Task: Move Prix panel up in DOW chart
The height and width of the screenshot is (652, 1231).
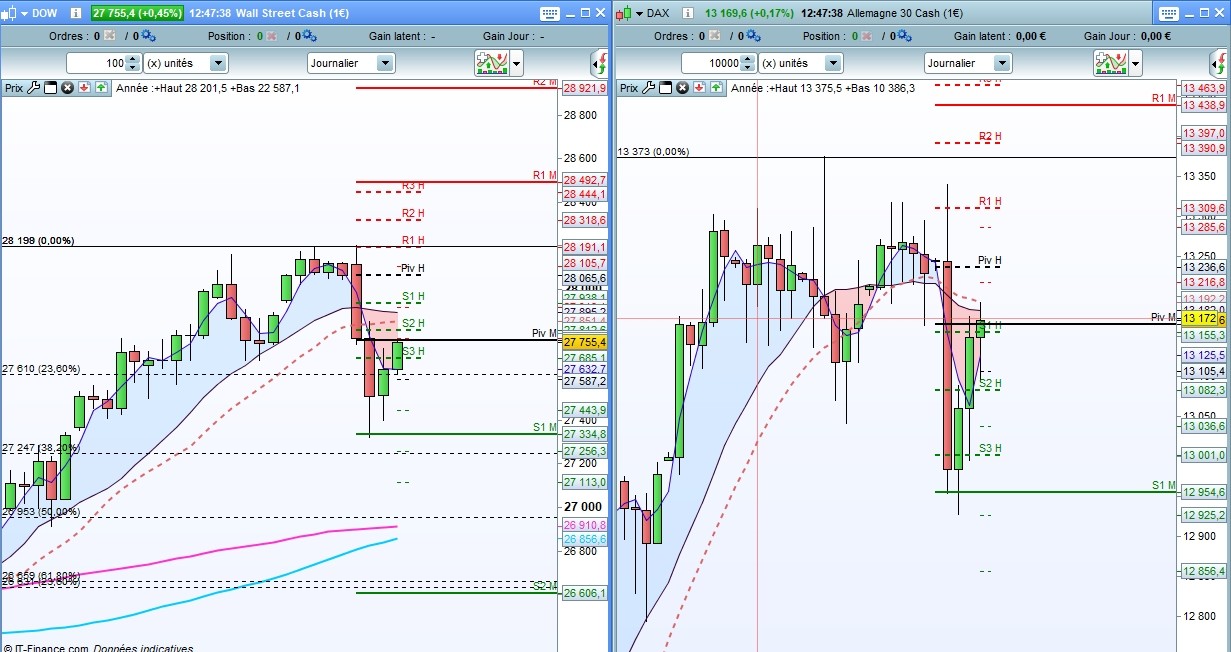Action: [x=101, y=88]
